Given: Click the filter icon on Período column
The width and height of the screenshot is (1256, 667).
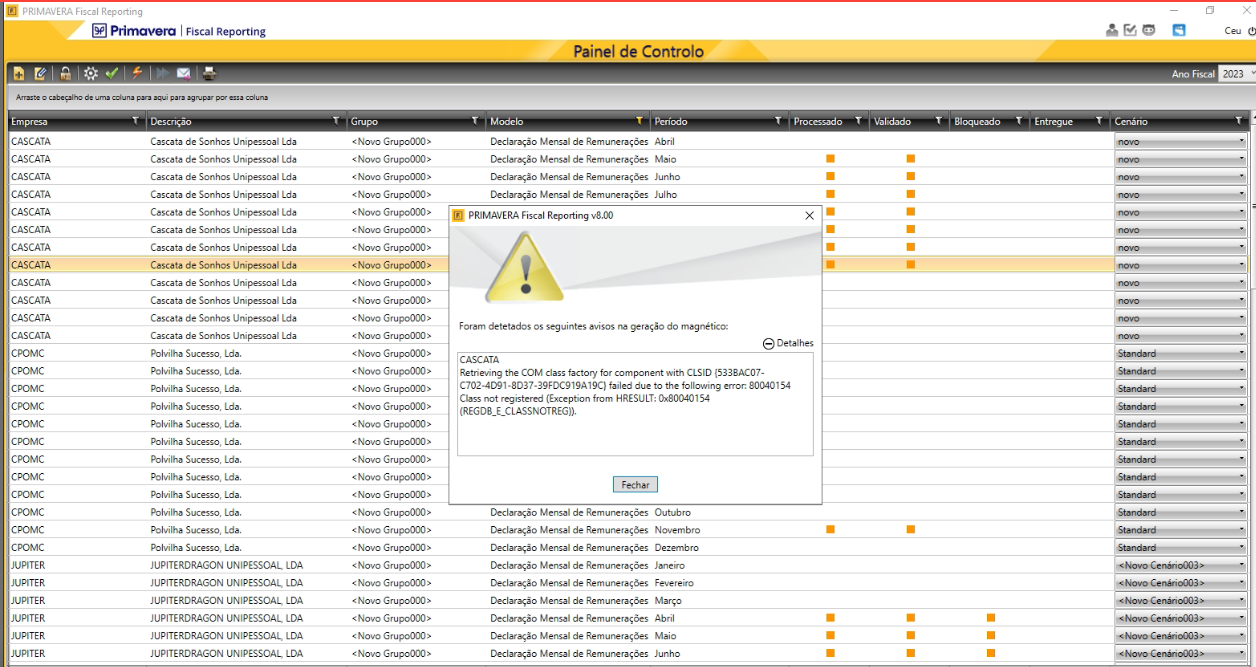Looking at the screenshot, I should [x=778, y=121].
